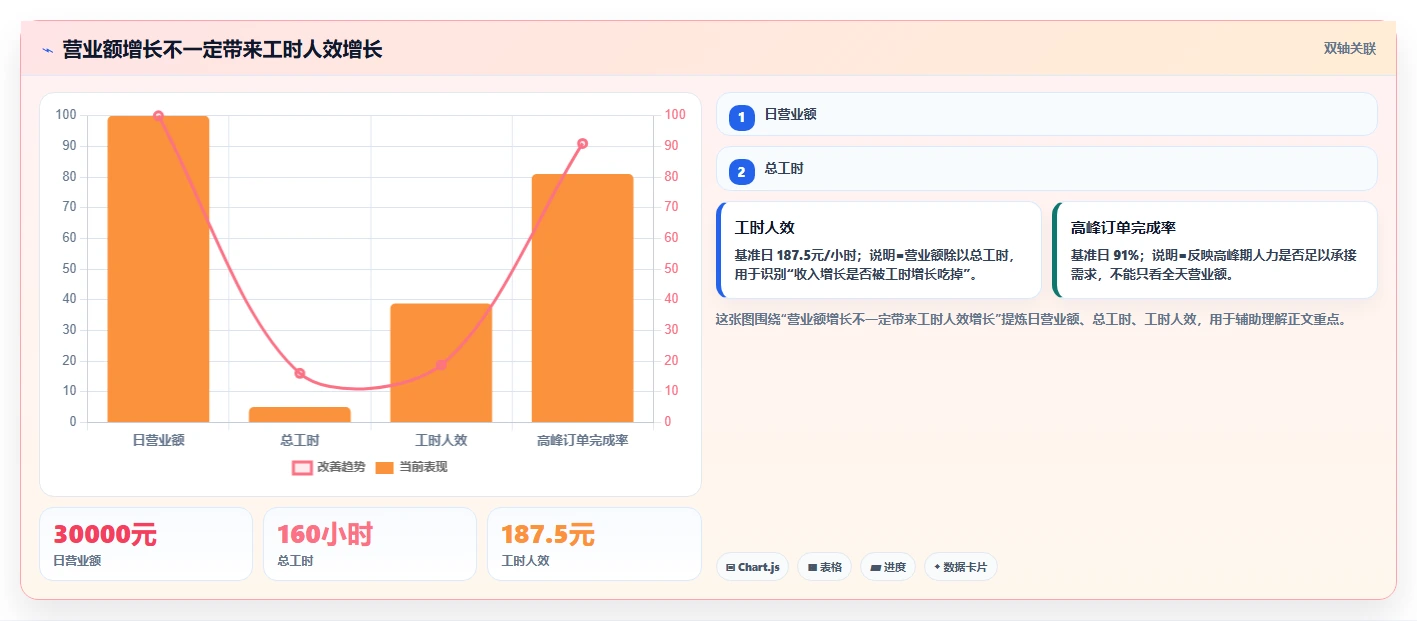This screenshot has height=621, width=1417.
Task: Toggle the 改善趋势 legend item
Action: tap(328, 467)
